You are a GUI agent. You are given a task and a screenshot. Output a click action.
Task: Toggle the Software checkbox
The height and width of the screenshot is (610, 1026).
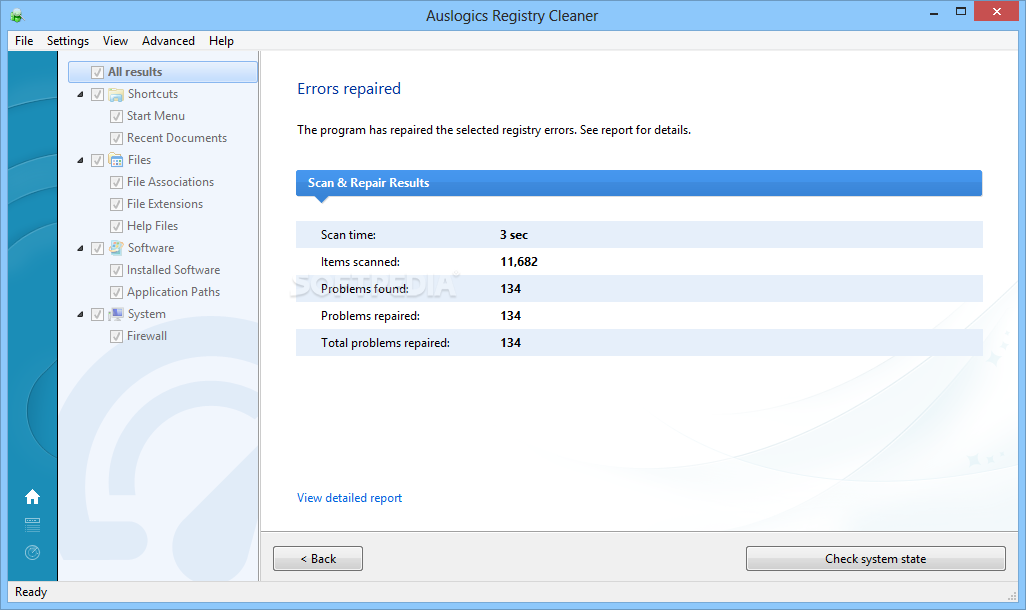97,248
